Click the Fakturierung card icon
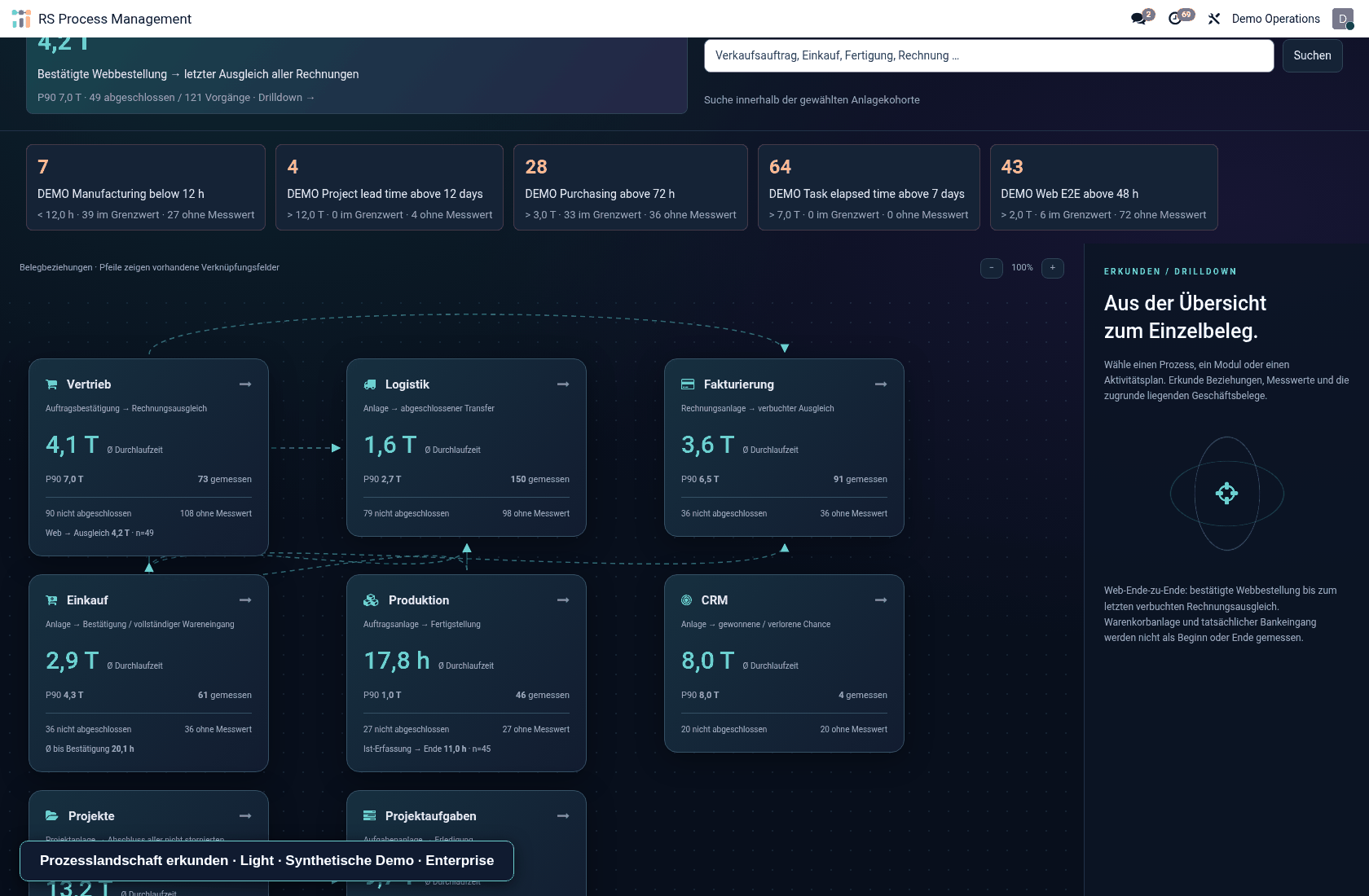Viewport: 1369px width, 896px height. (688, 384)
